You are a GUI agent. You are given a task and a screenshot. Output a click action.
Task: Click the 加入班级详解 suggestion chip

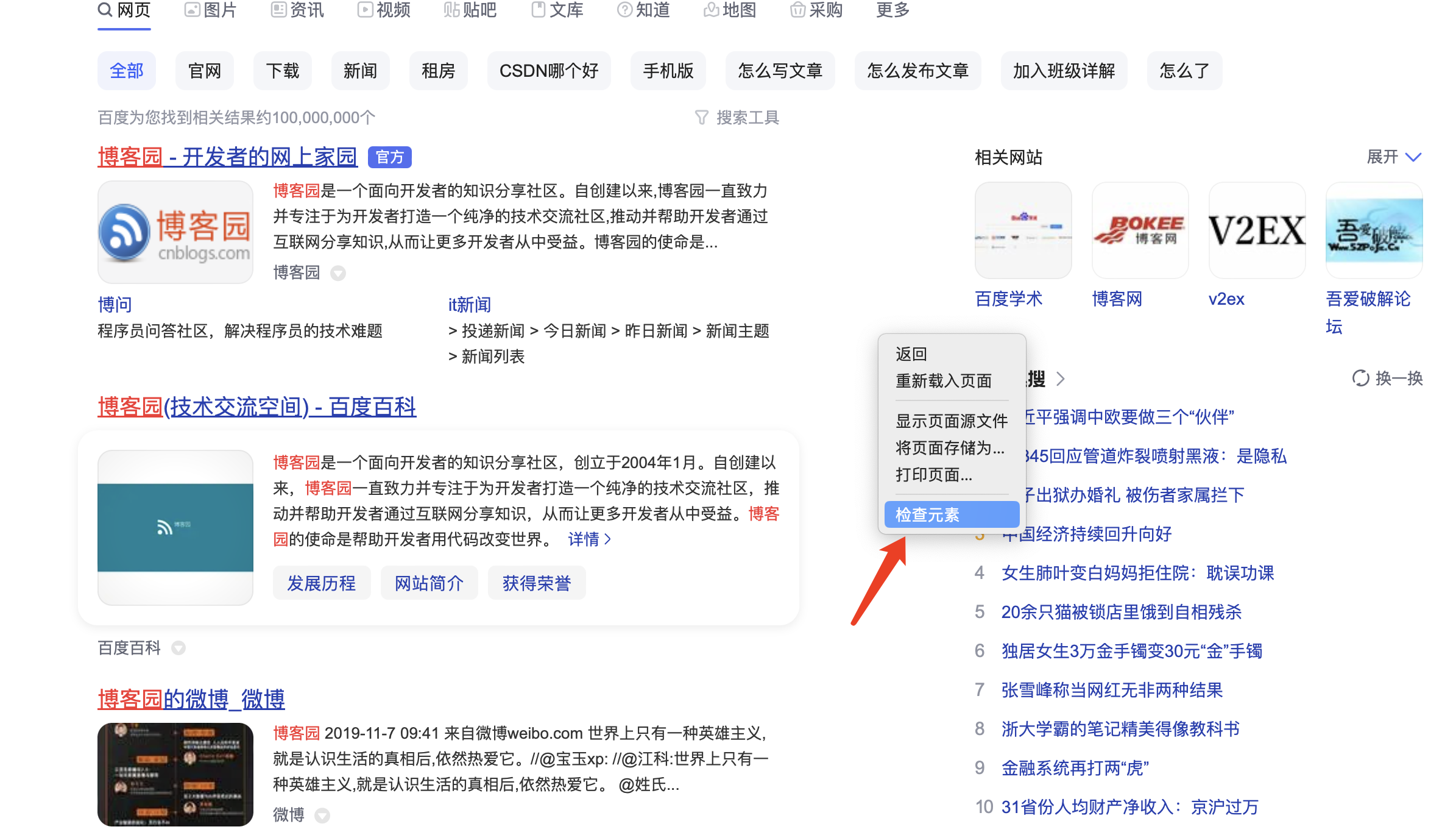coord(1064,71)
